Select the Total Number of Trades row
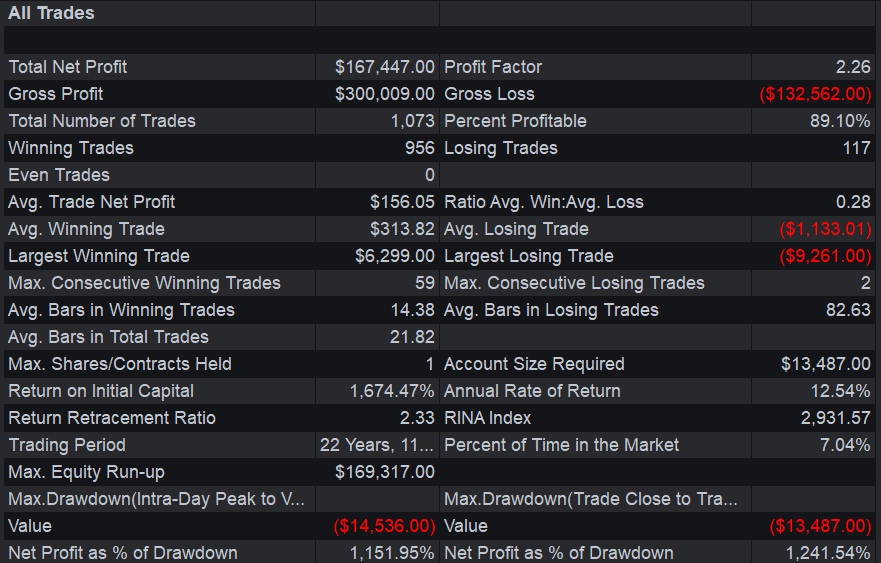Viewport: 881px width, 563px height. pos(439,121)
